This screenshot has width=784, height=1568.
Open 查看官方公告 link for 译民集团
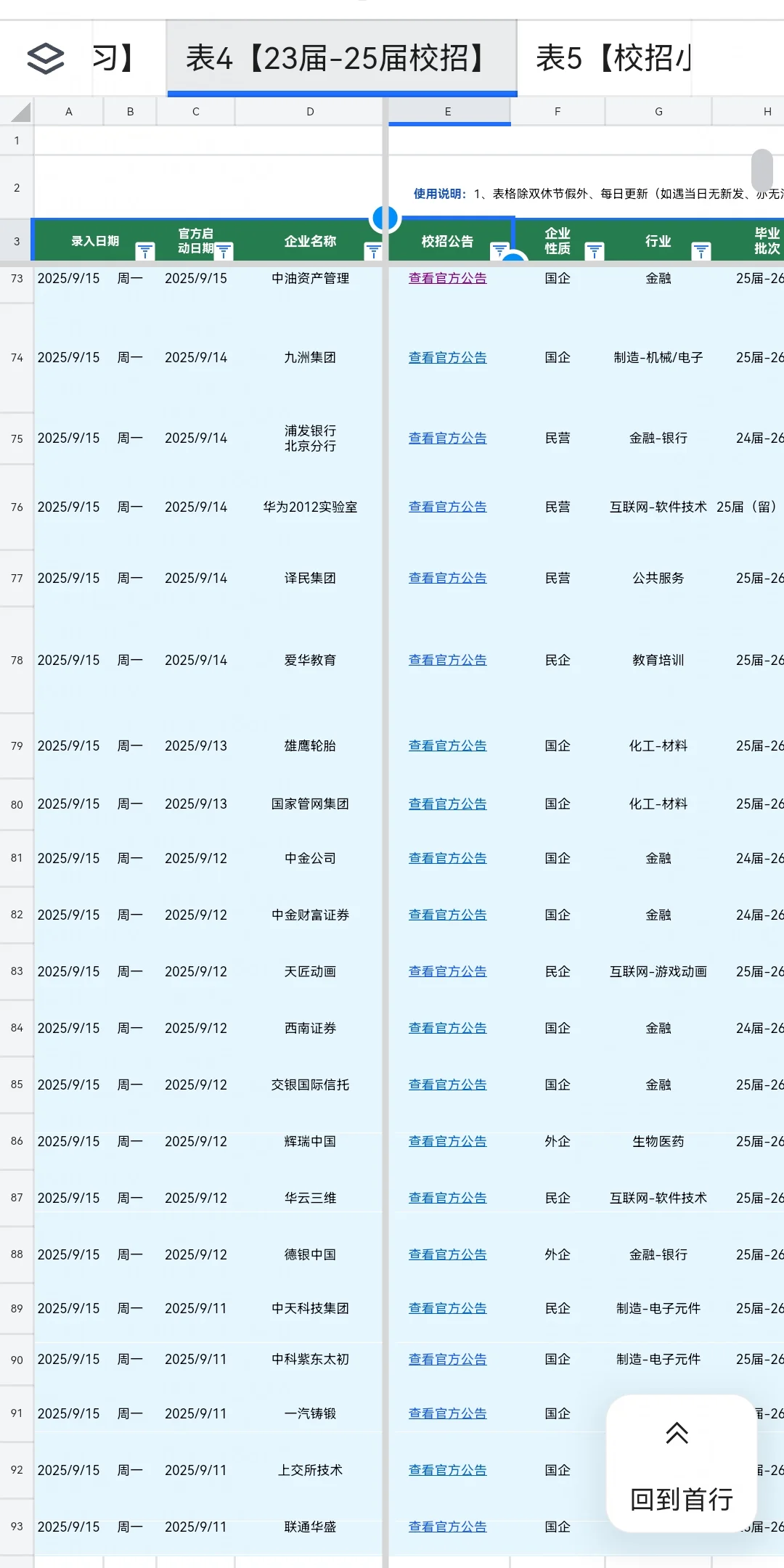(448, 578)
